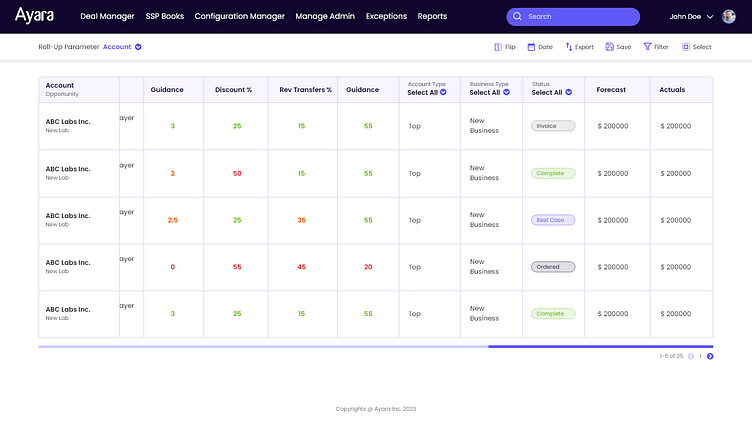This screenshot has height=423, width=752.
Task: Click the previous page arrow icon
Action: tap(691, 356)
